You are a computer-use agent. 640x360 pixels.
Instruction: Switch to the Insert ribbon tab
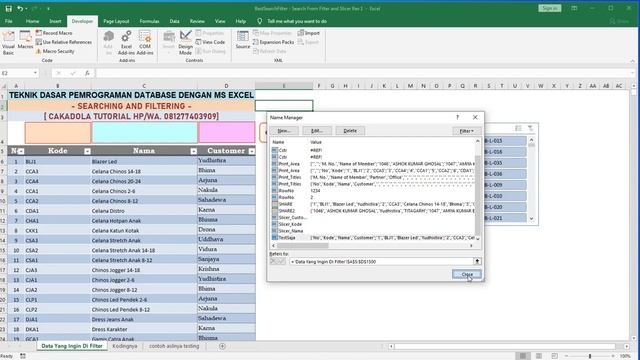click(x=55, y=21)
